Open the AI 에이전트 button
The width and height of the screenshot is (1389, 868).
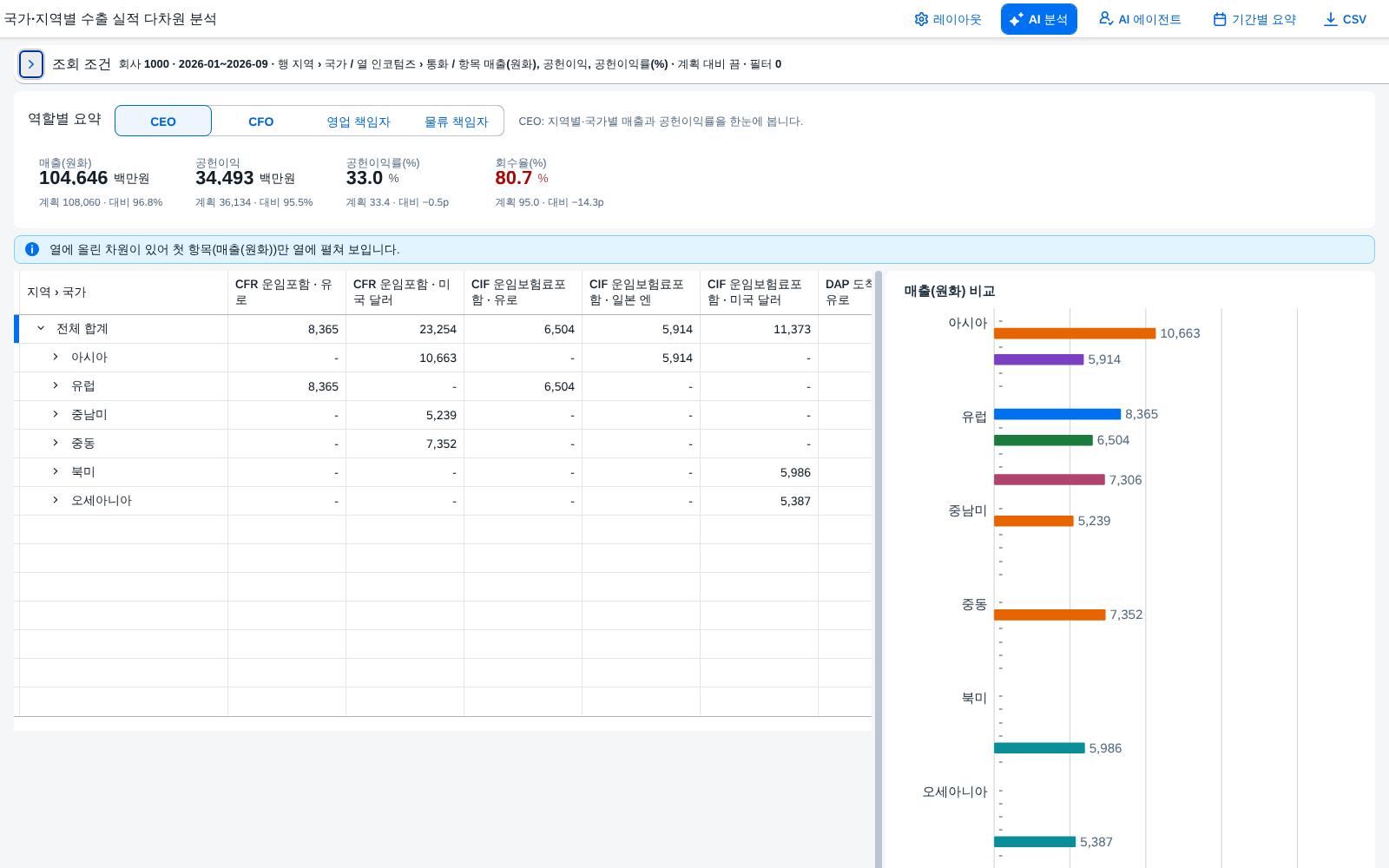click(x=1140, y=19)
